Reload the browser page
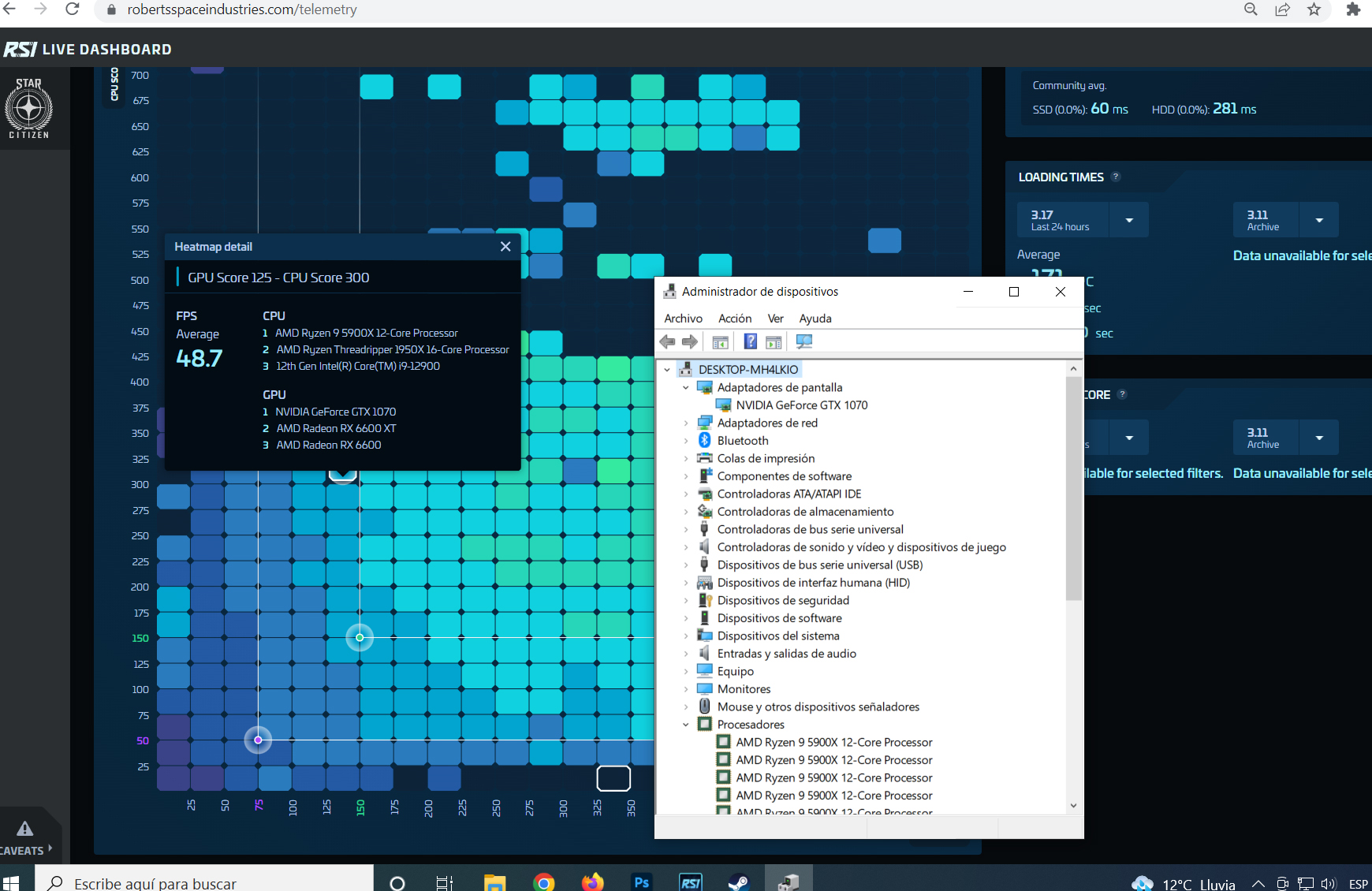The width and height of the screenshot is (1372, 891). (72, 9)
